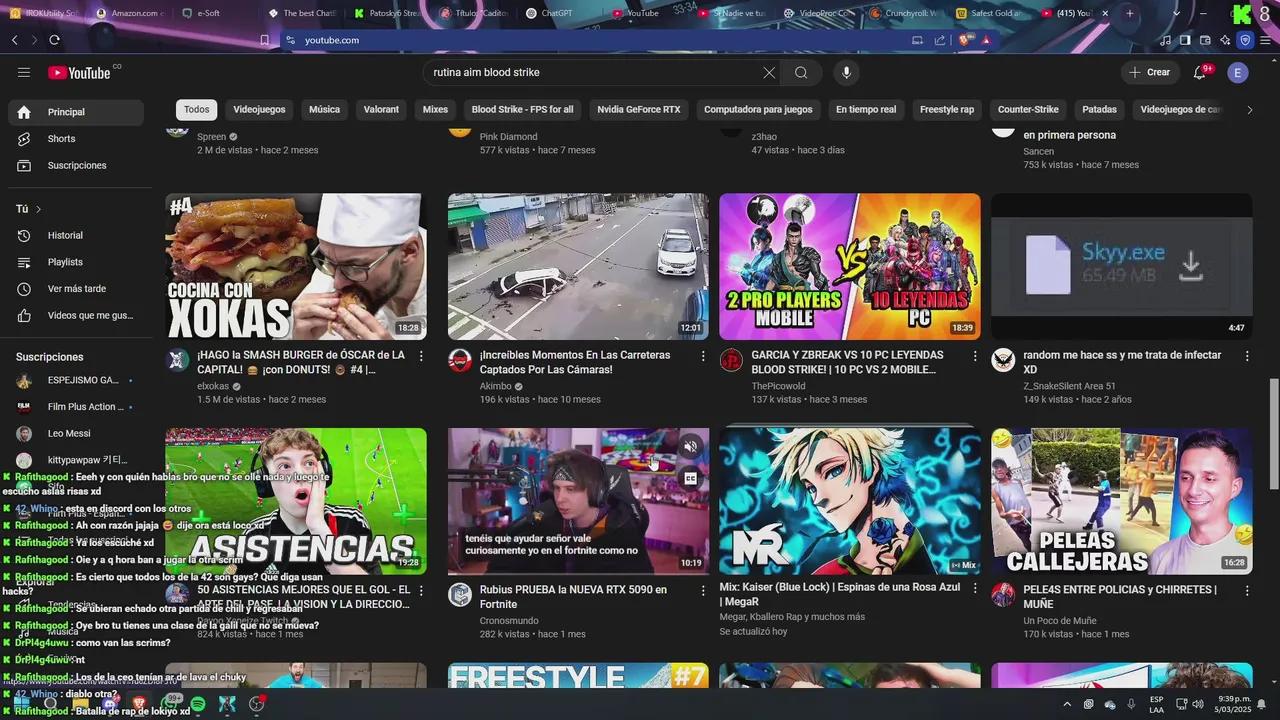Open Un Poco de Muñe channel avatar

tap(1003, 595)
